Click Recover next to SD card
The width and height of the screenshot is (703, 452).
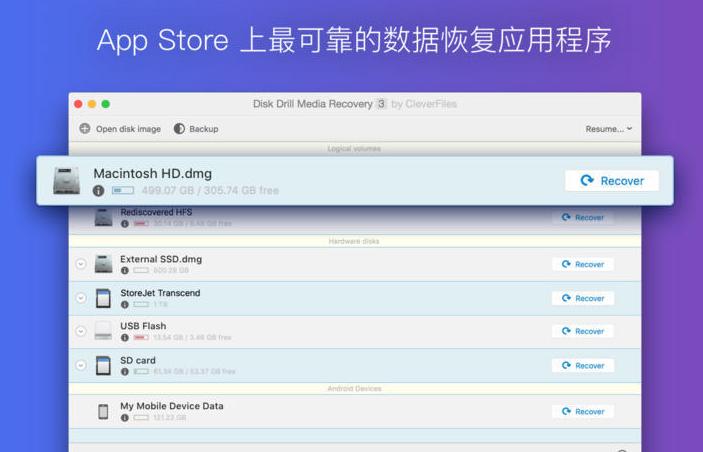point(582,365)
